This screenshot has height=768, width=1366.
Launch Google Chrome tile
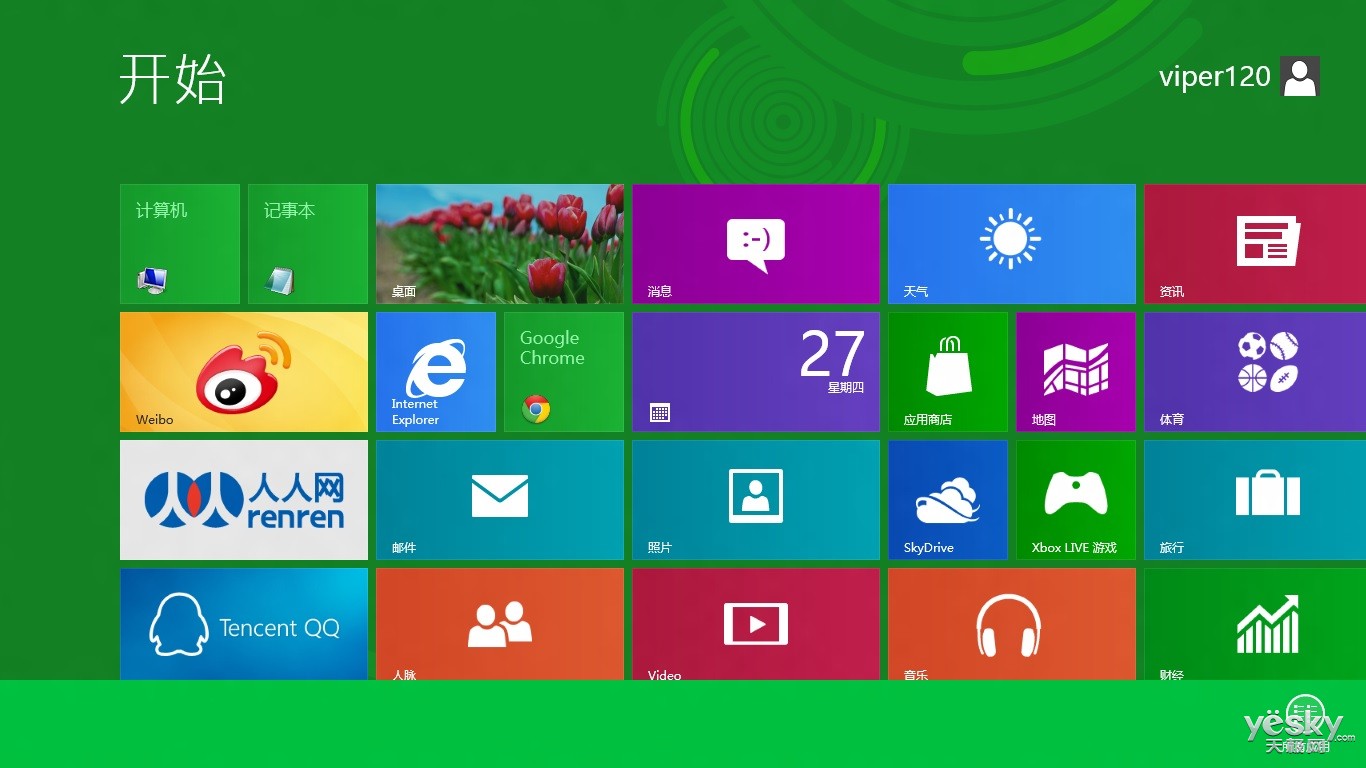(x=564, y=372)
